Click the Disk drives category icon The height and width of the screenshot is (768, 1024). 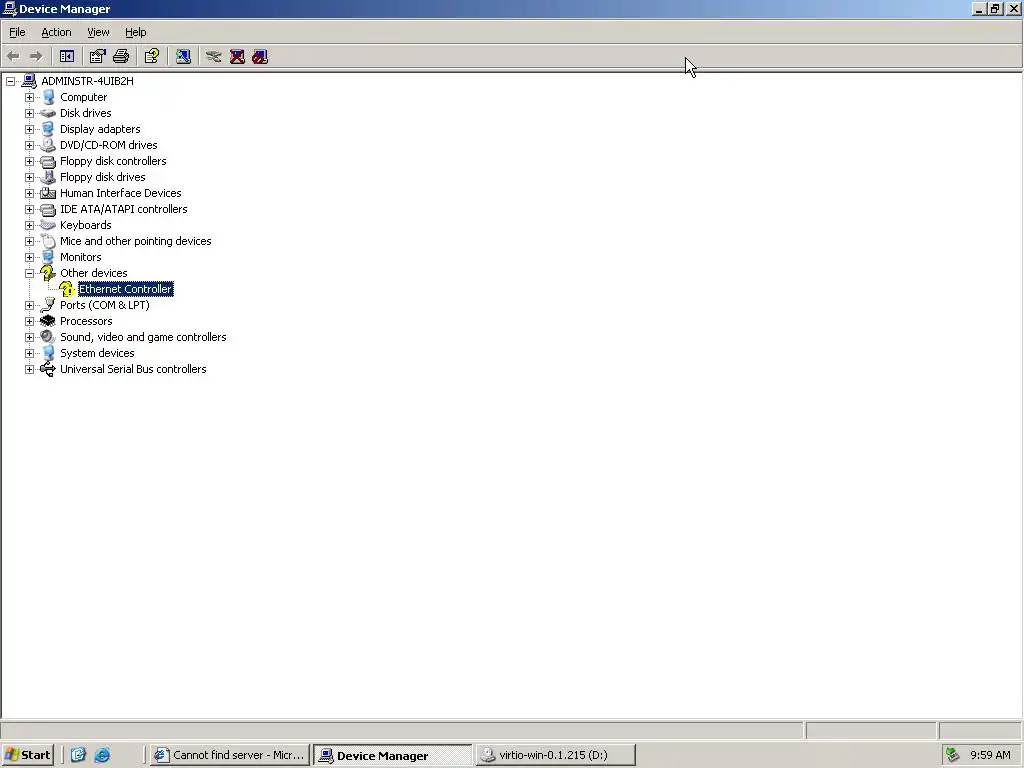(48, 113)
